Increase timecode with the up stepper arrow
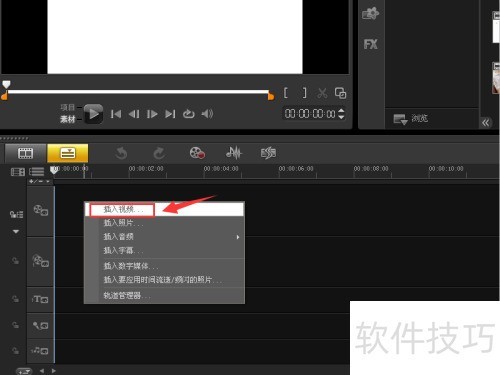Image resolution: width=500 pixels, height=375 pixels. coord(341,111)
